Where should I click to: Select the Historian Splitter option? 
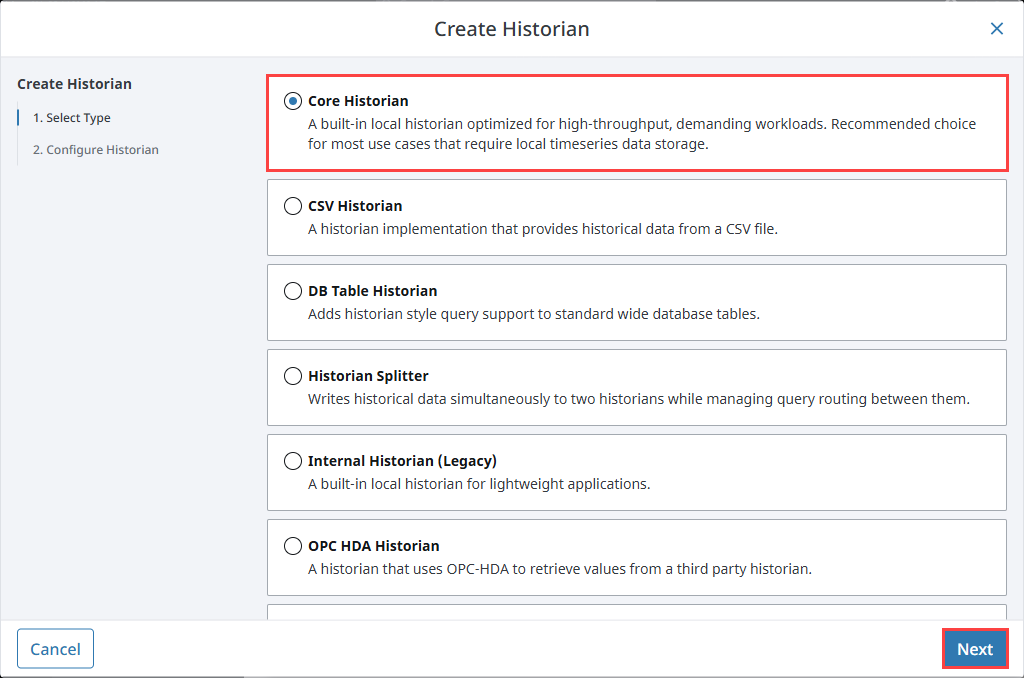(x=292, y=376)
